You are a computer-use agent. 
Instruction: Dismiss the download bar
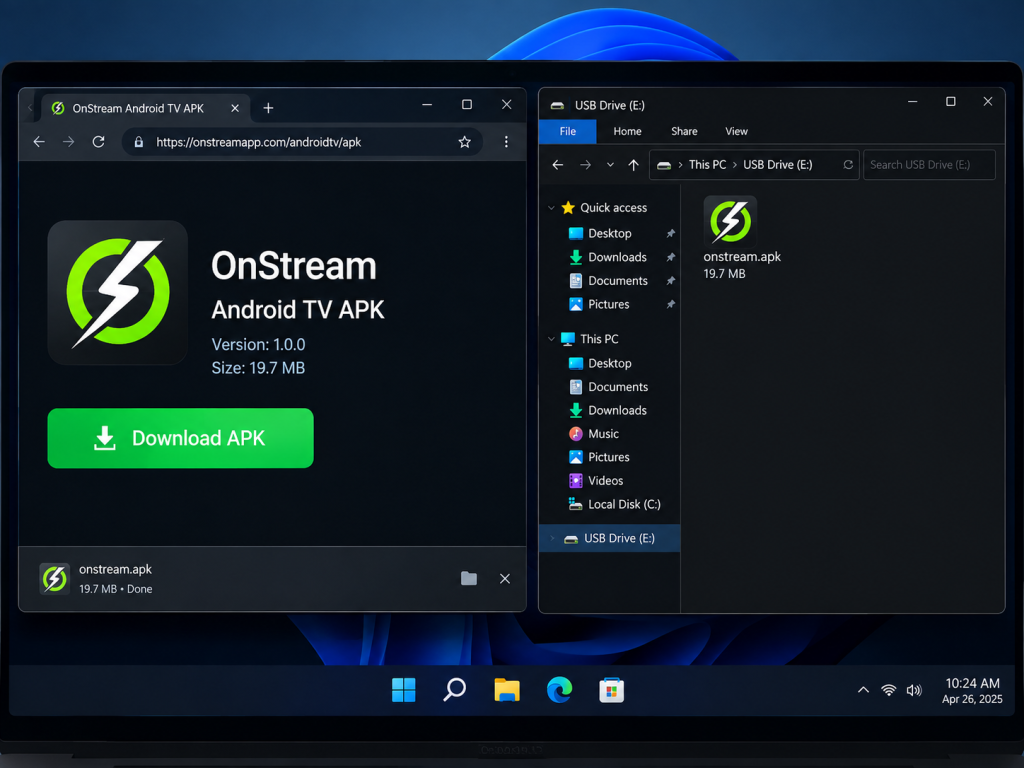pyautogui.click(x=505, y=579)
